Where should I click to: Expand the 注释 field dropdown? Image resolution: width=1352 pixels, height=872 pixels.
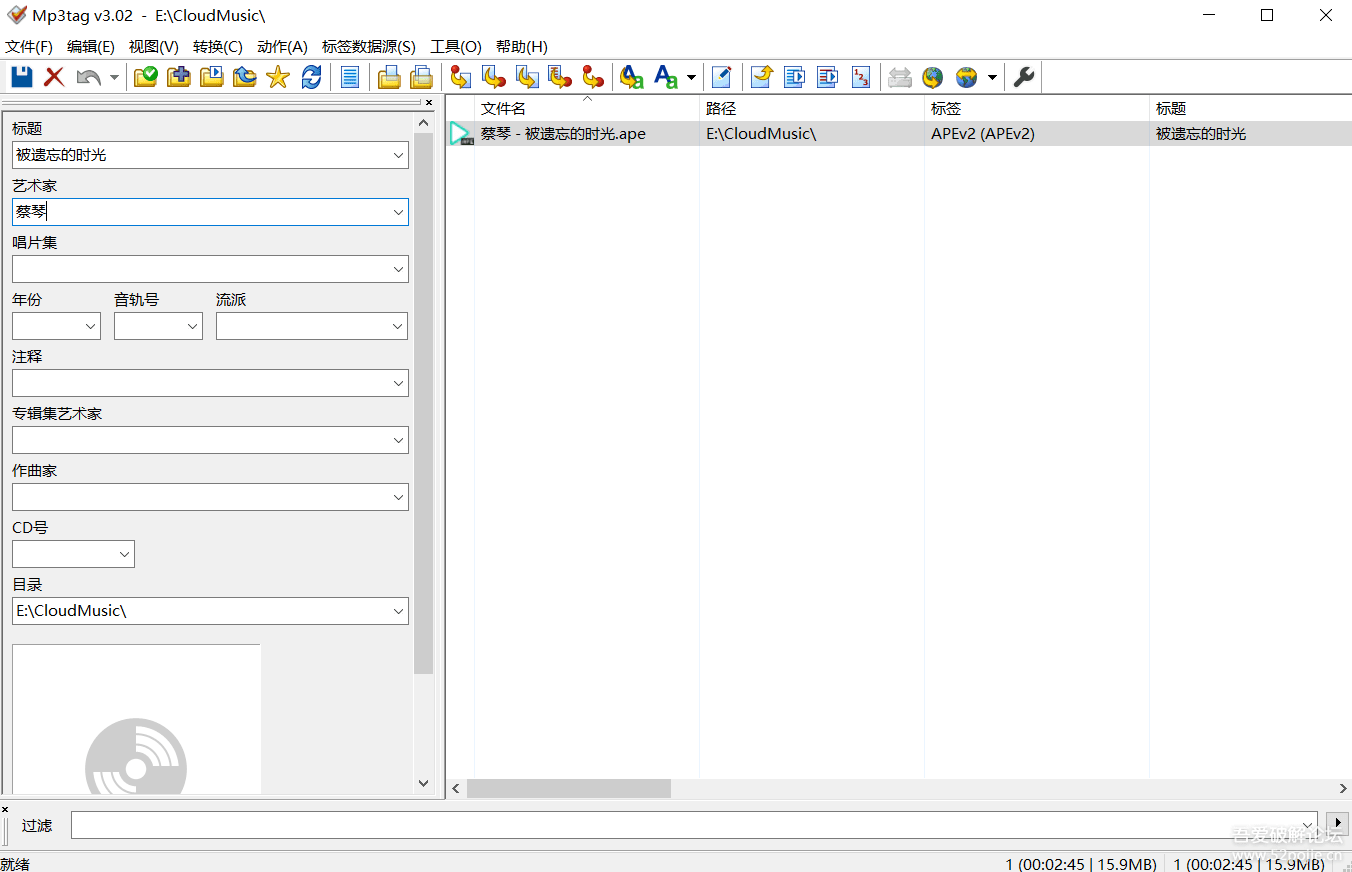[398, 383]
